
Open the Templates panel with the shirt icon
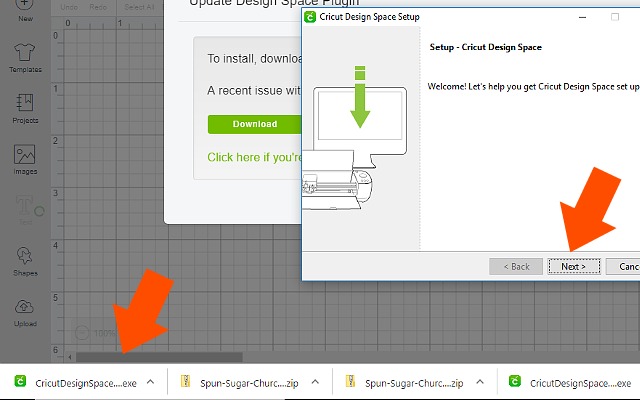pyautogui.click(x=25, y=58)
